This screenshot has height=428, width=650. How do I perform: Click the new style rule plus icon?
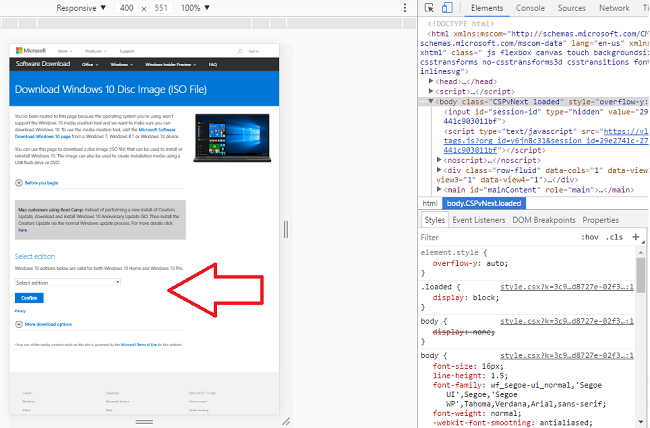(635, 237)
